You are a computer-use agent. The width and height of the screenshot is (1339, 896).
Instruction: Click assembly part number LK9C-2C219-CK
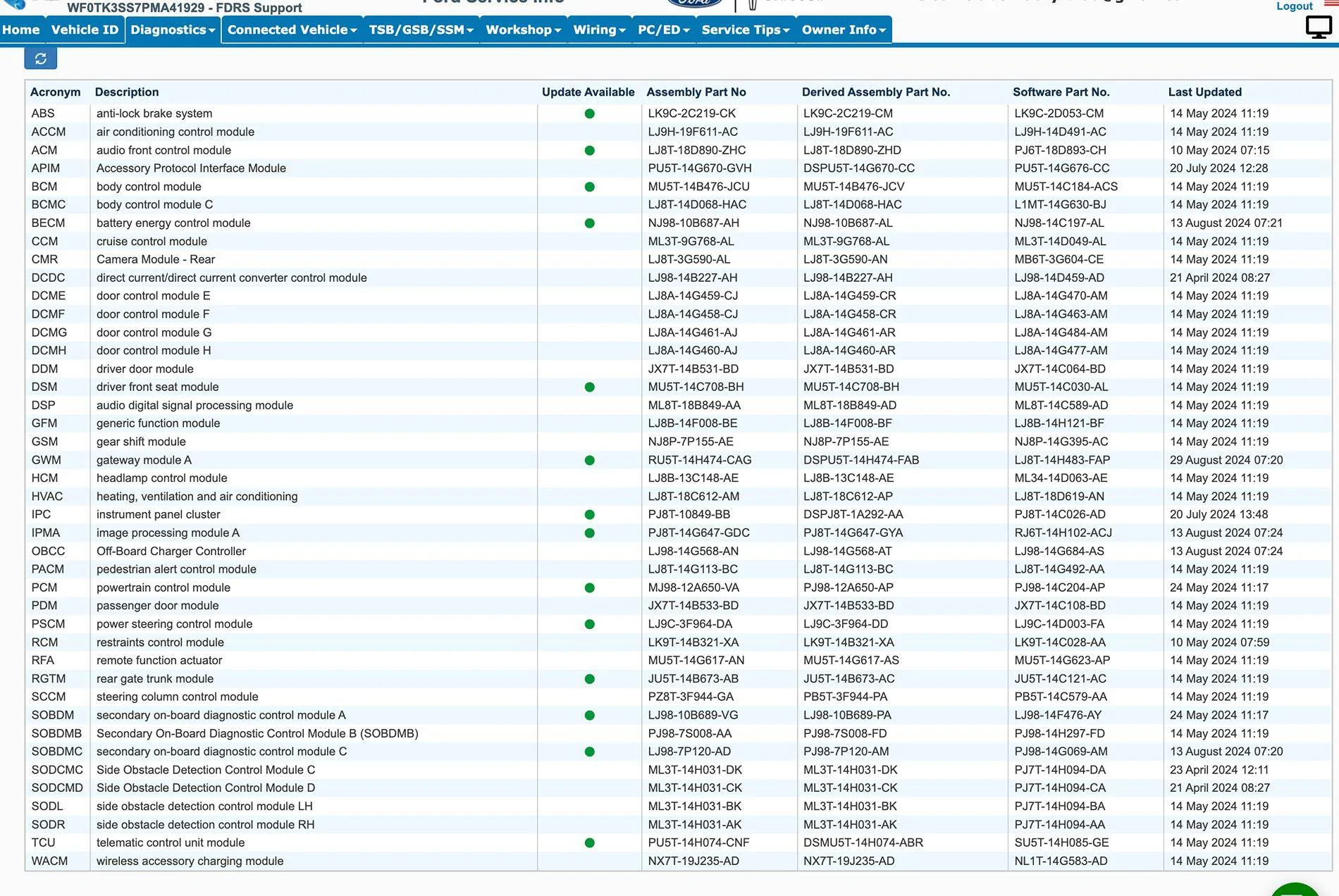pos(692,113)
